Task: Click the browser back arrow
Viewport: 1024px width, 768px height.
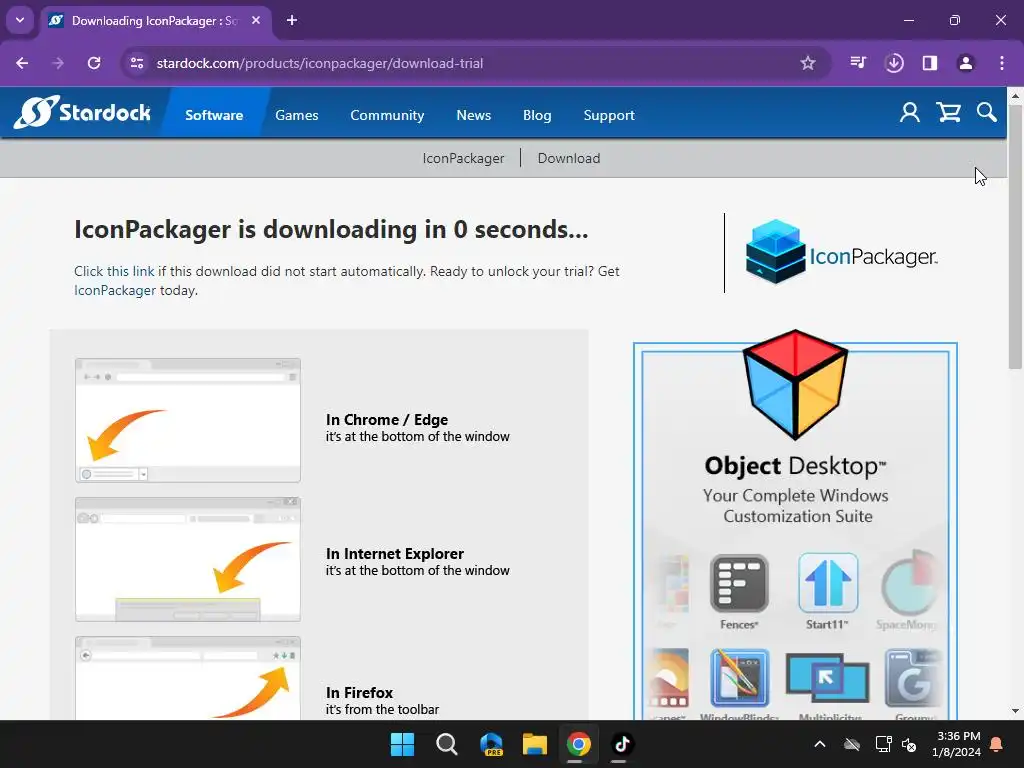Action: (x=22, y=63)
